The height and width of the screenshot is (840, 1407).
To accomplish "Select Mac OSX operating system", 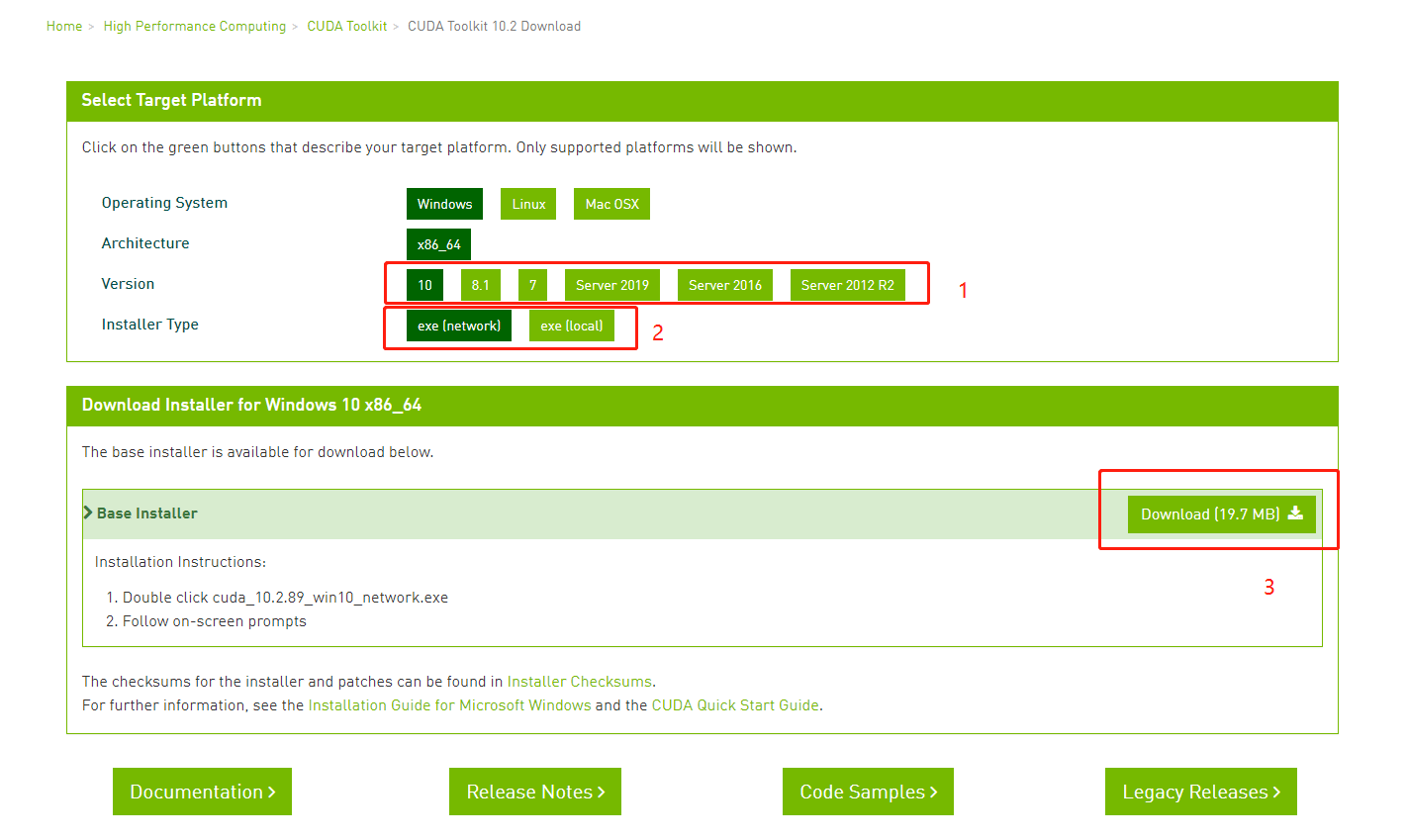I will [x=611, y=204].
